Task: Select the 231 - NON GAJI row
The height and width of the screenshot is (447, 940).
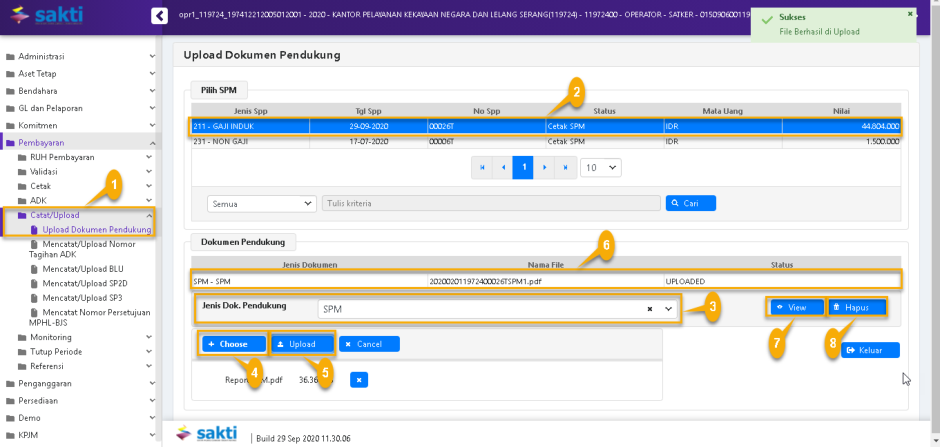Action: tap(546, 141)
